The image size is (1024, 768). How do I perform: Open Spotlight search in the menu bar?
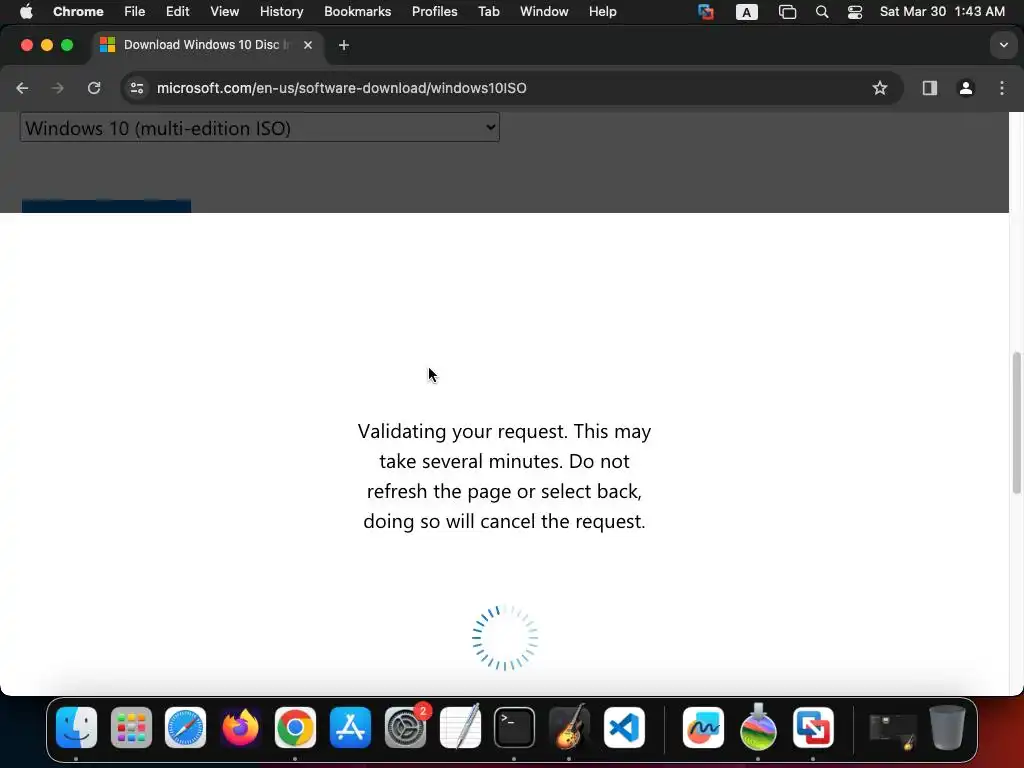[822, 12]
